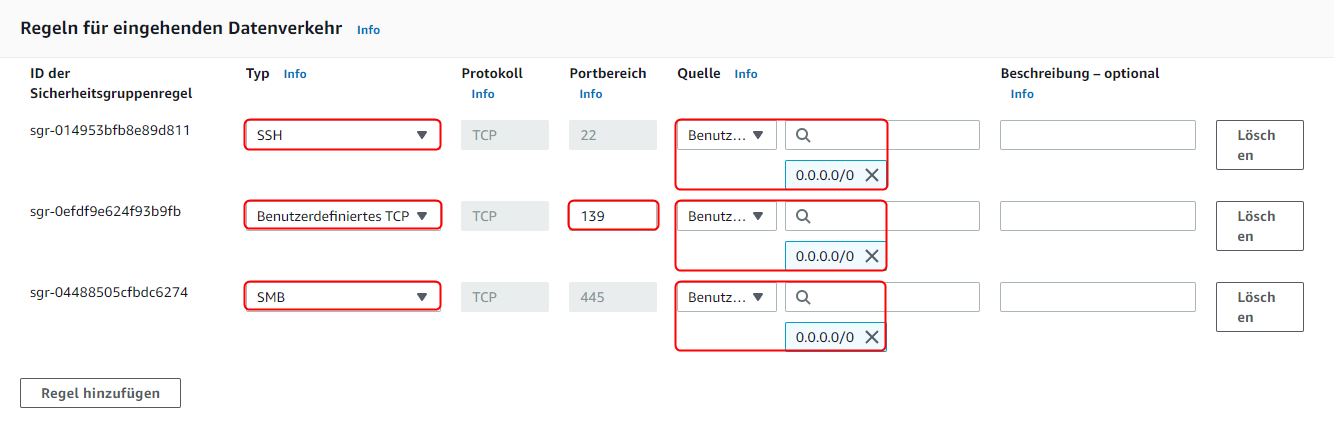Click the search icon in the SMB rule source field
This screenshot has height=428, width=1334.
click(803, 297)
